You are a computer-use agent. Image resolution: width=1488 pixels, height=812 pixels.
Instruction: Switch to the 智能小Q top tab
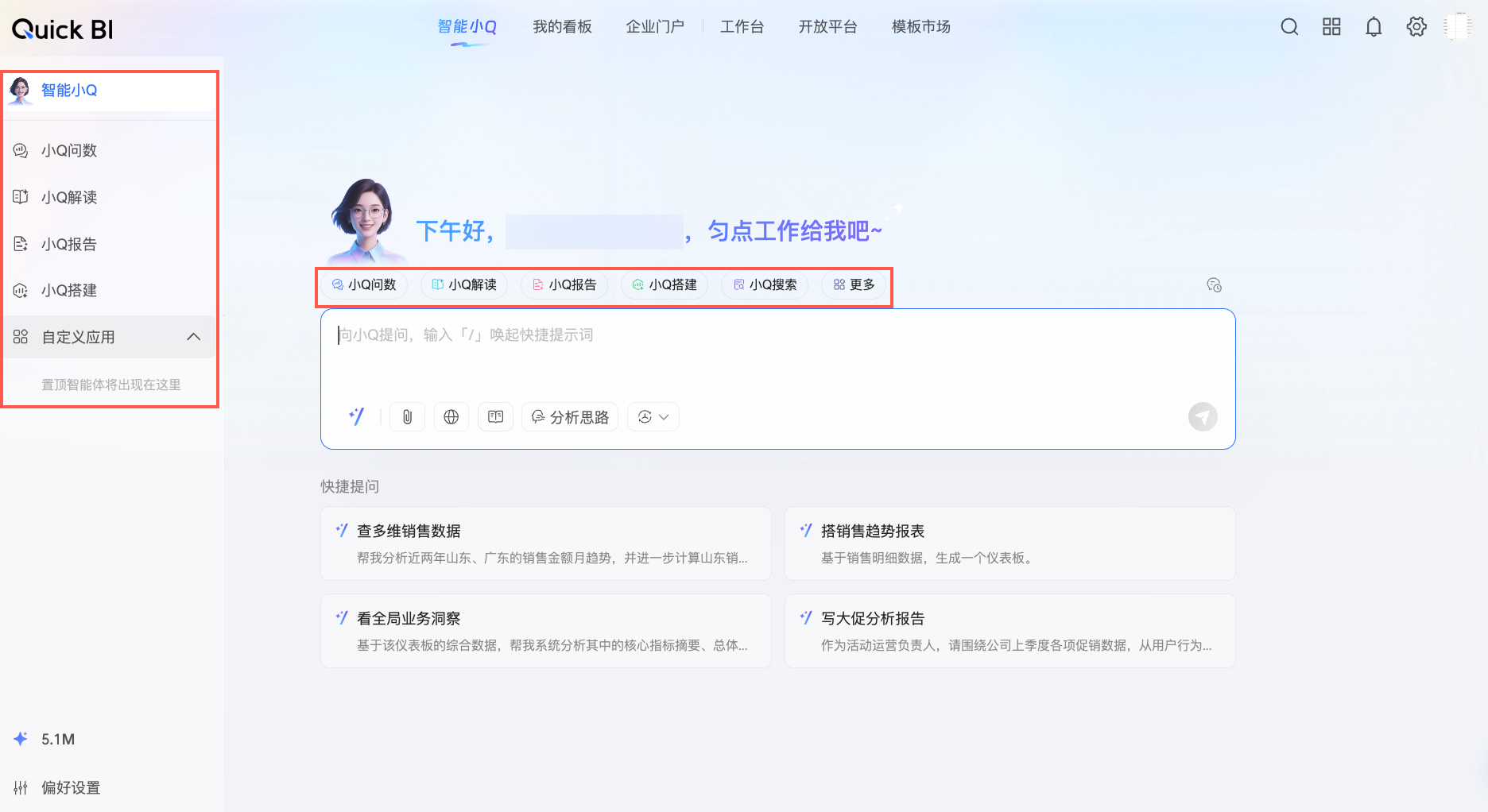467,27
